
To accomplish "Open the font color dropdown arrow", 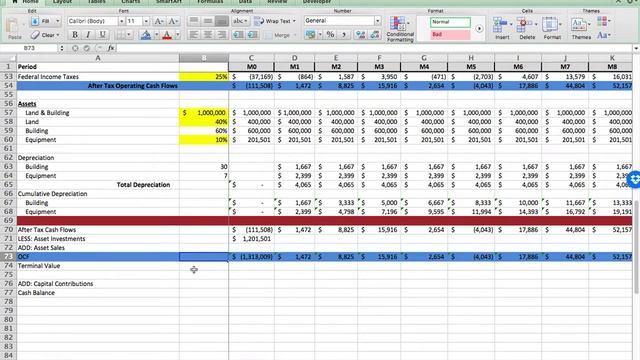I will tap(177, 35).
